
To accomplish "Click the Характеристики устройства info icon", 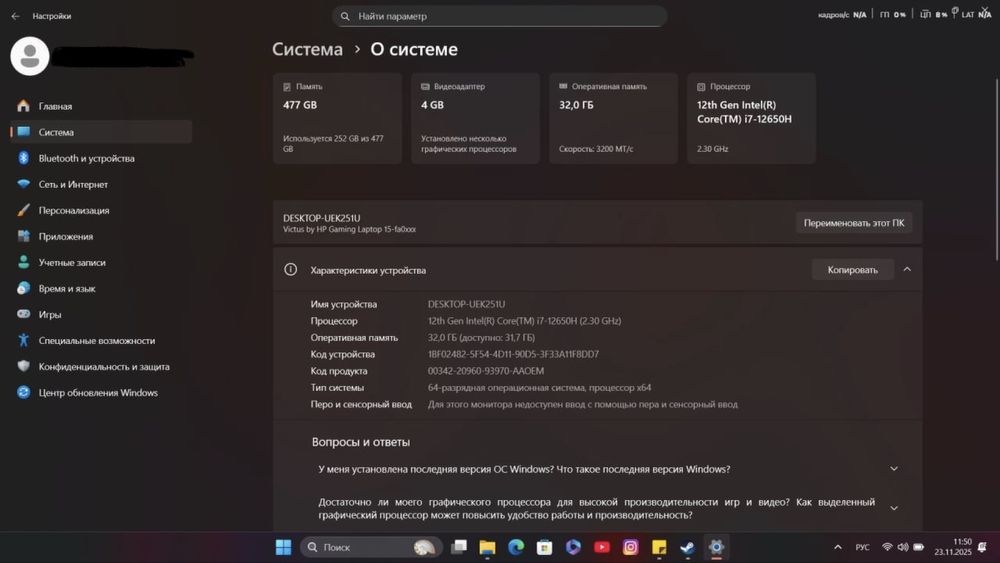I will [x=290, y=270].
